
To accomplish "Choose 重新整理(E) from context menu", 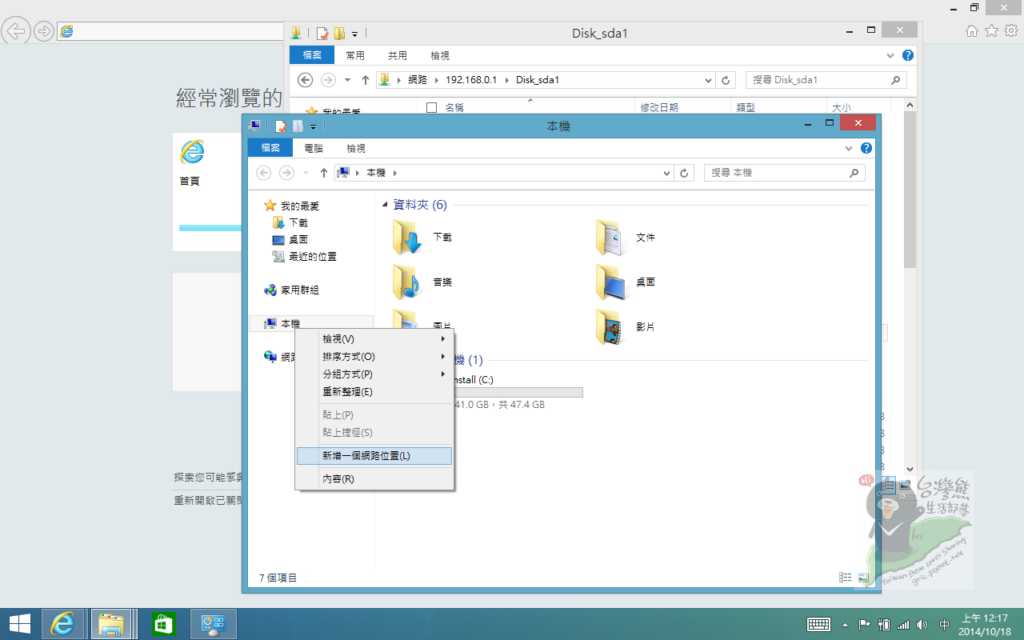I will point(374,392).
